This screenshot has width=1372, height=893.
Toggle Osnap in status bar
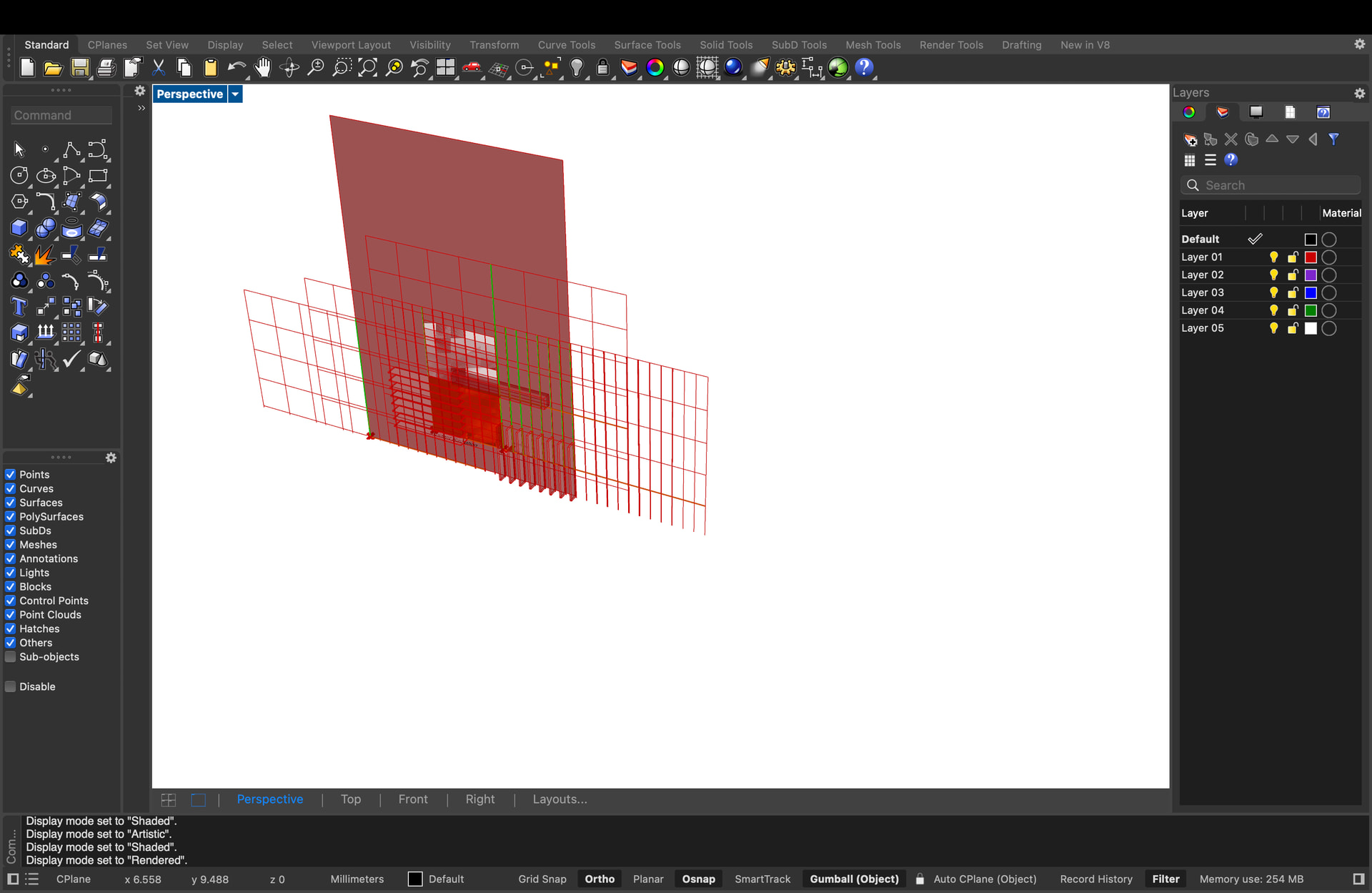point(698,879)
